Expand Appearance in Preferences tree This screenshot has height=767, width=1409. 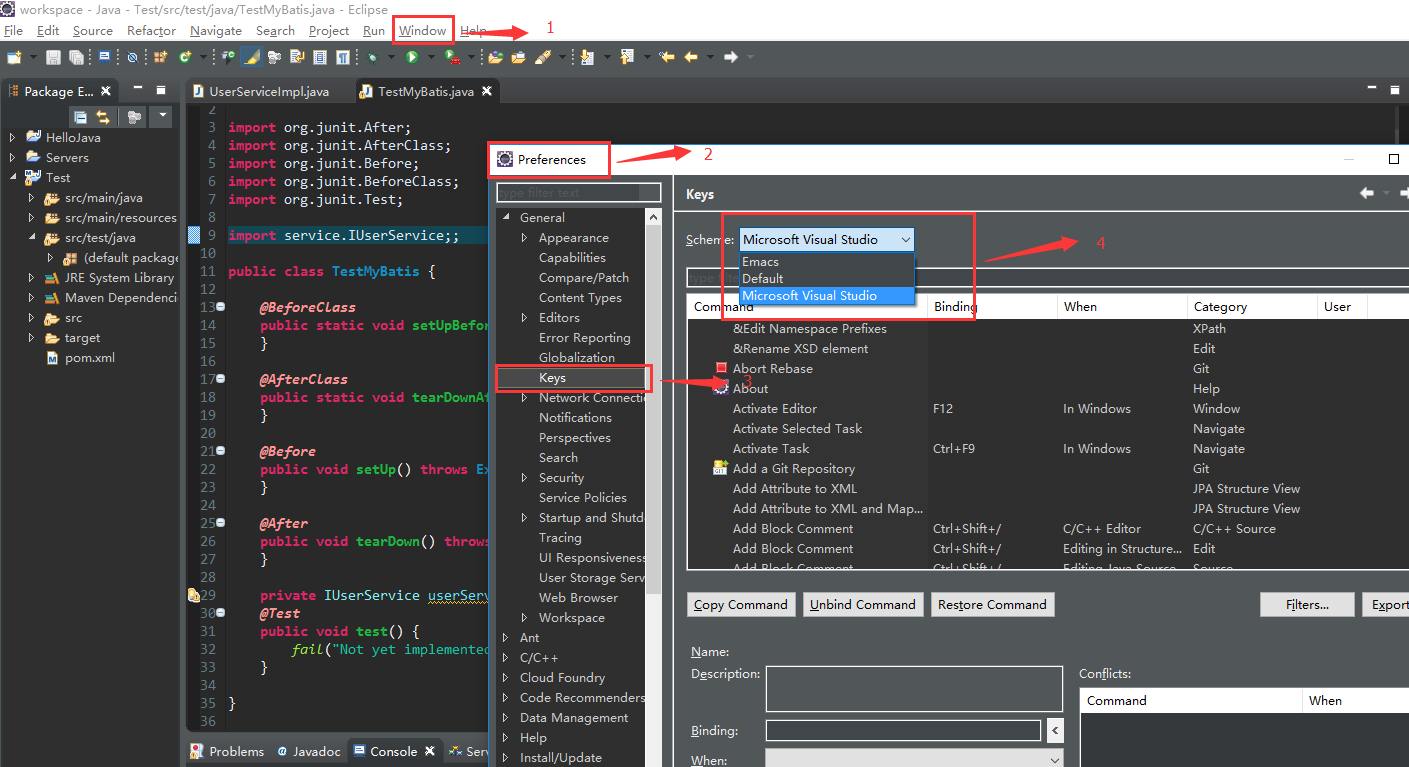[x=525, y=237]
